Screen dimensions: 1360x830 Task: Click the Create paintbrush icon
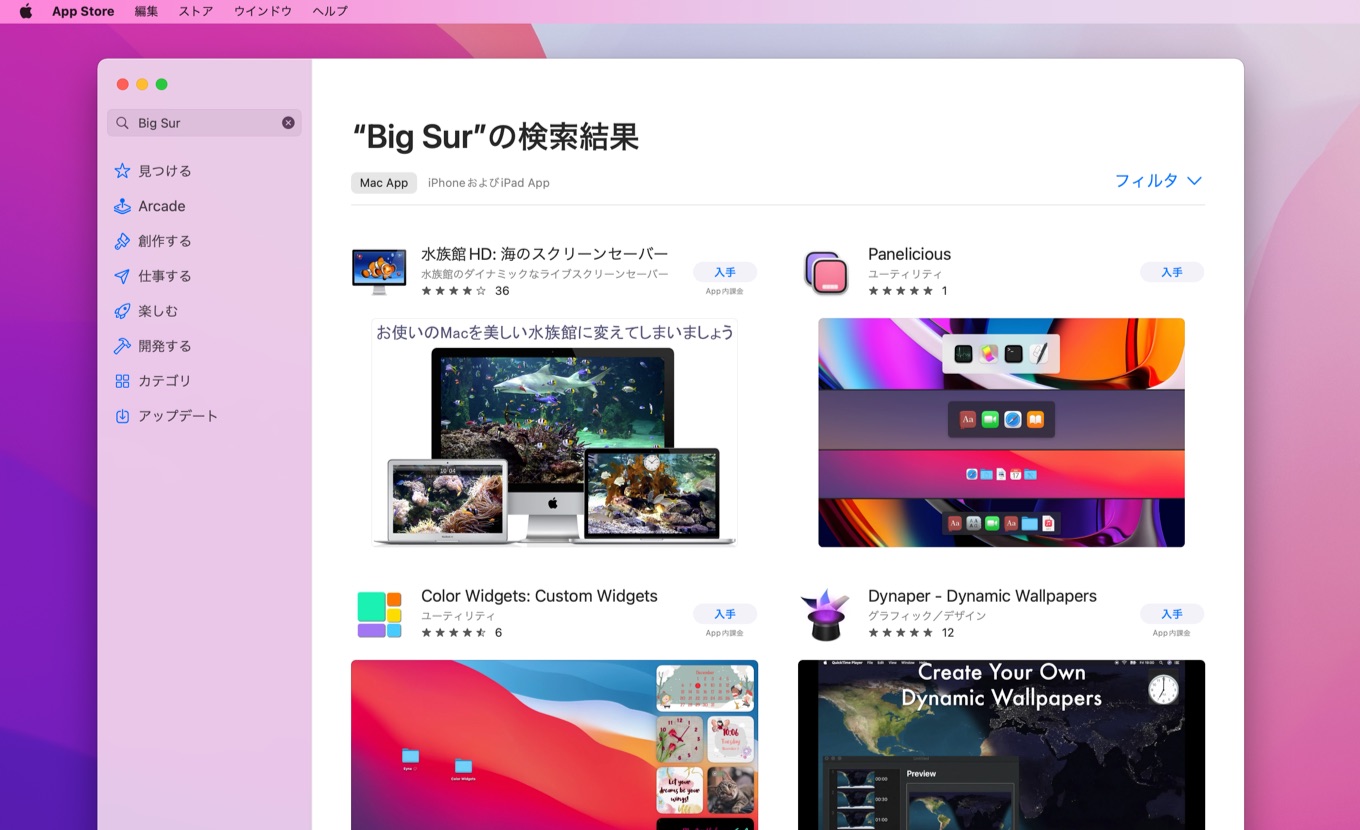tap(122, 241)
